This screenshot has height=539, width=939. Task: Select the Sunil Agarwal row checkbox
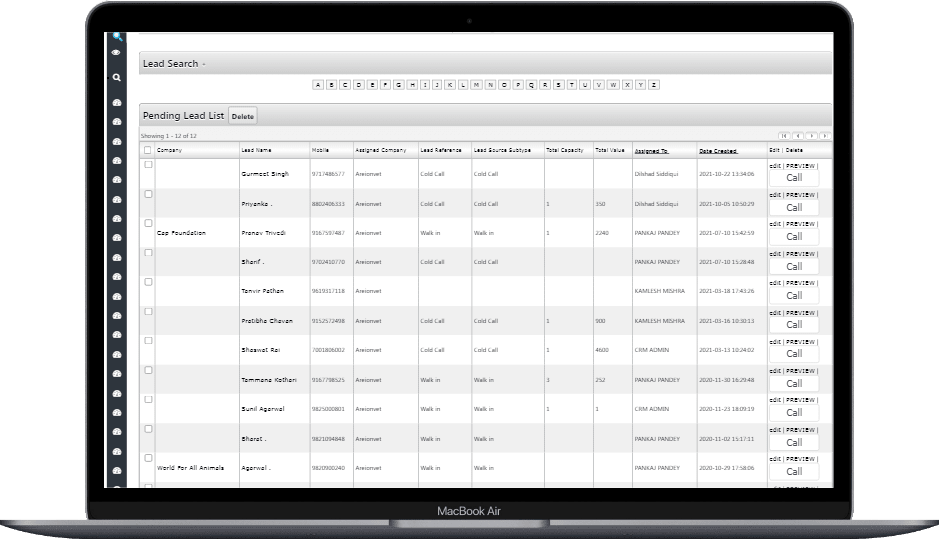click(149, 399)
